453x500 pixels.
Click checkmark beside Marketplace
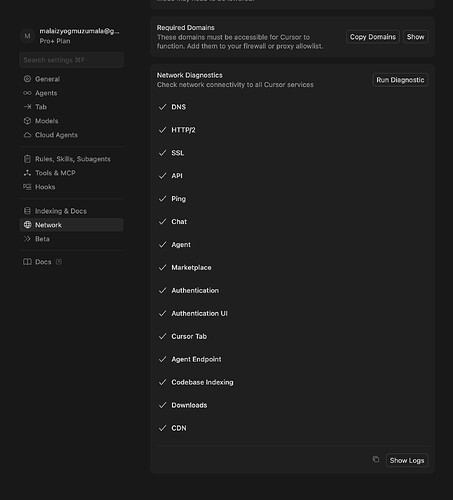click(x=162, y=268)
